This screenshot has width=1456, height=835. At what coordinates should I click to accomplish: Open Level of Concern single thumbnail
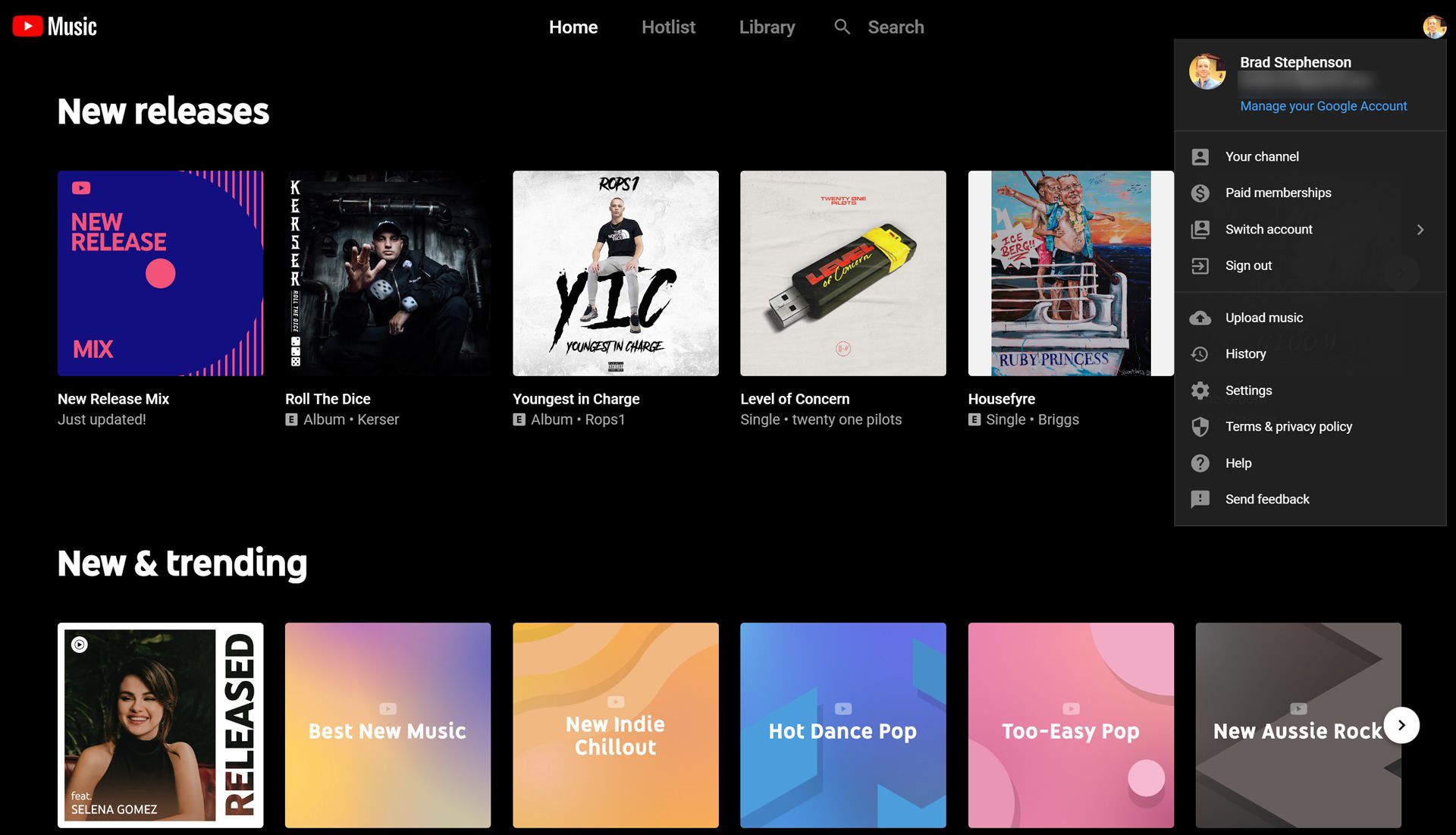tap(843, 273)
